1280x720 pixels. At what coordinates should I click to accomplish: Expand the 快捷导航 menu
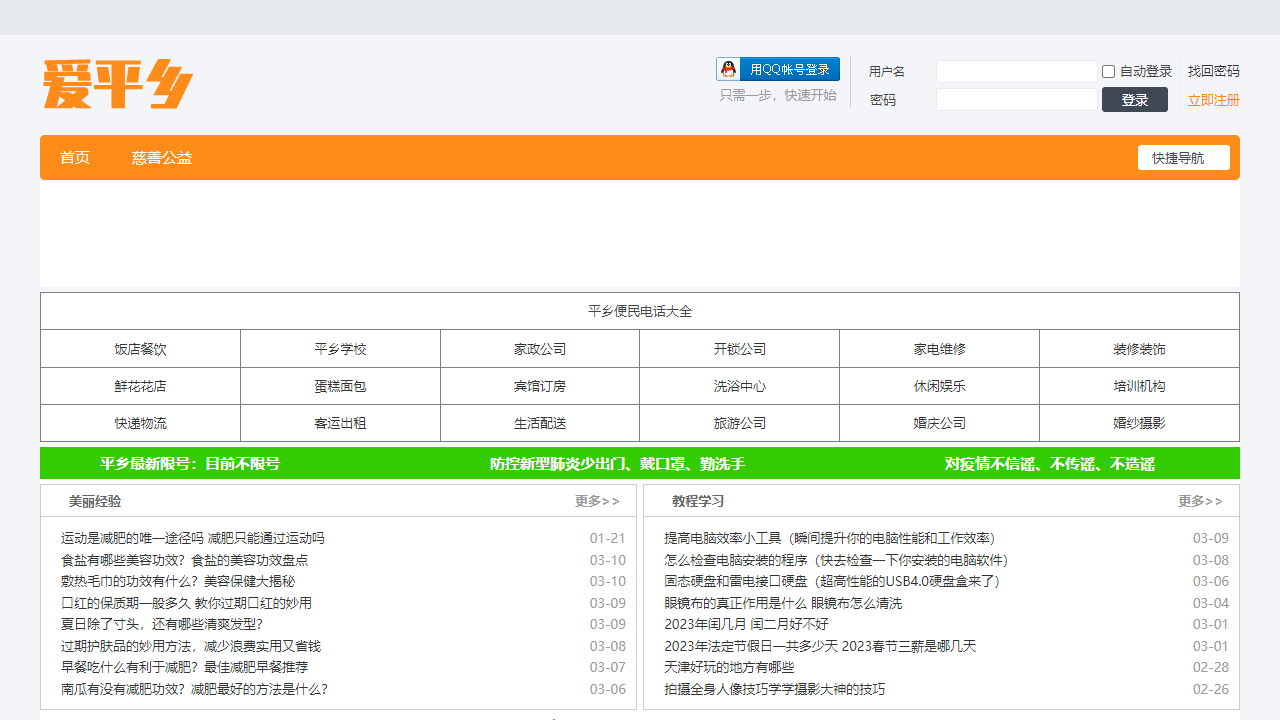(x=1183, y=158)
